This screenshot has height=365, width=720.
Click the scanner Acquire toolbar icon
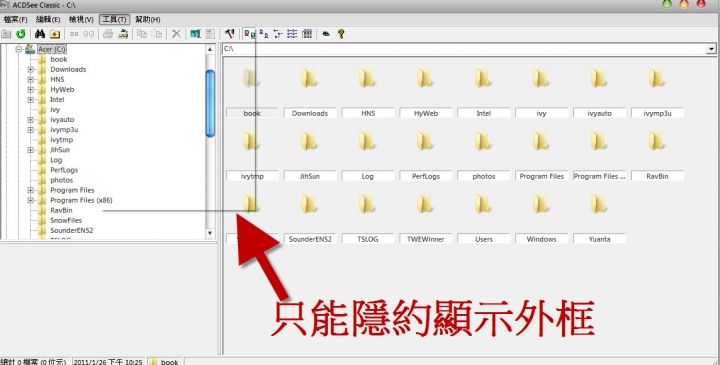[x=123, y=34]
